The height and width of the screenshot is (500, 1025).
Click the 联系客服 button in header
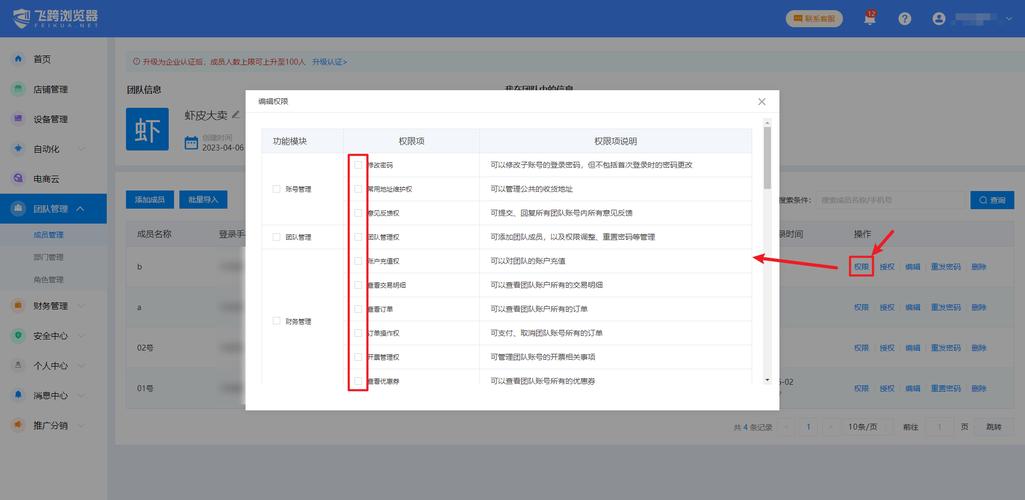point(814,19)
